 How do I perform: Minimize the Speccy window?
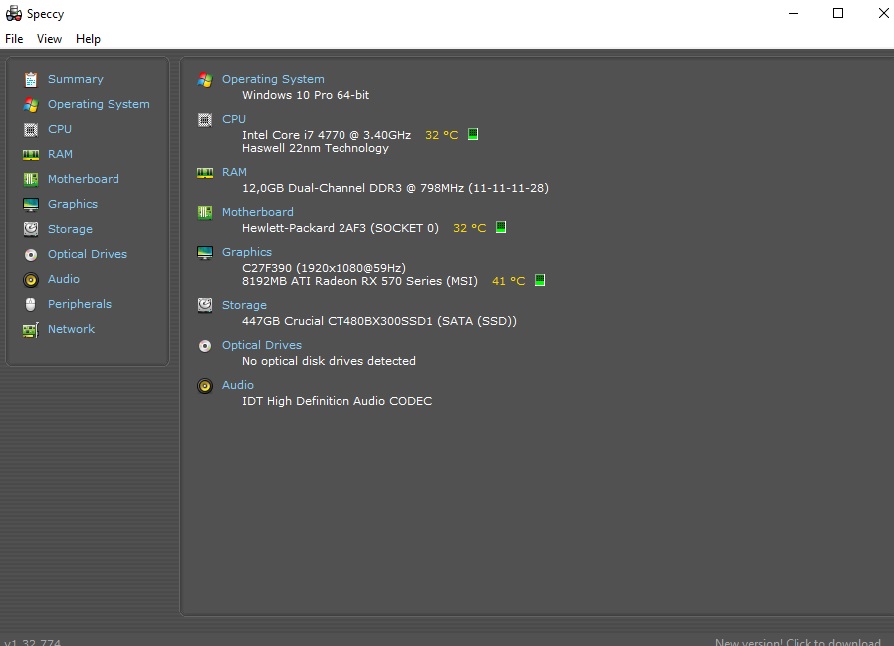pos(793,13)
